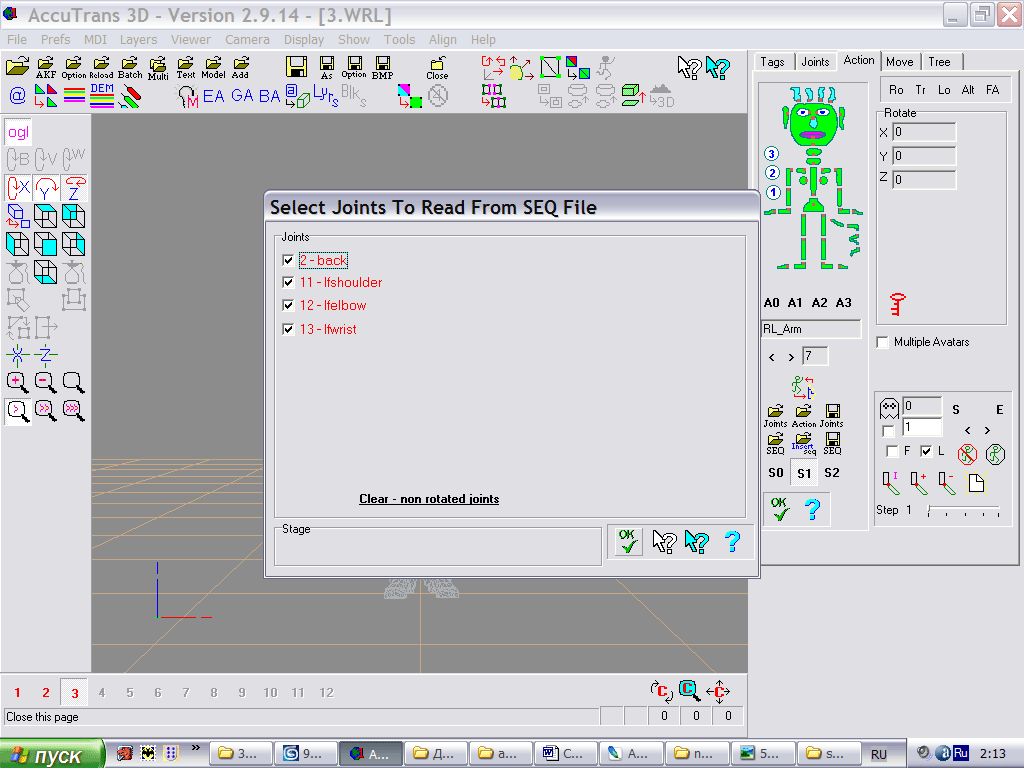Image resolution: width=1024 pixels, height=768 pixels.
Task: Click the Ro mode button
Action: click(x=896, y=90)
